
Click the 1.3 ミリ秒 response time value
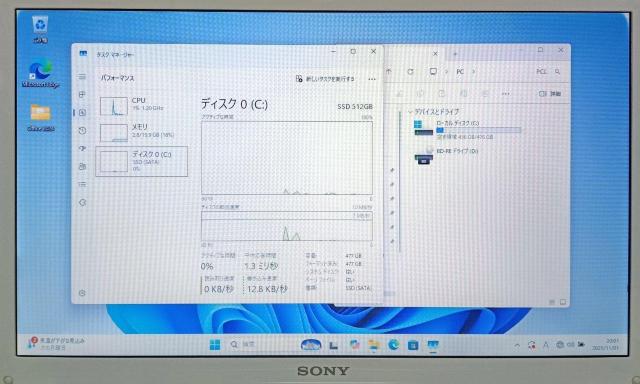point(261,266)
